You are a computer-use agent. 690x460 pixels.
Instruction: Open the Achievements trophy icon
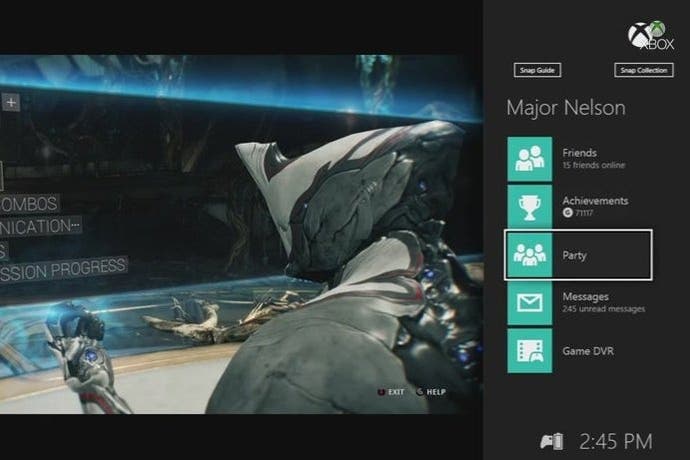529,206
